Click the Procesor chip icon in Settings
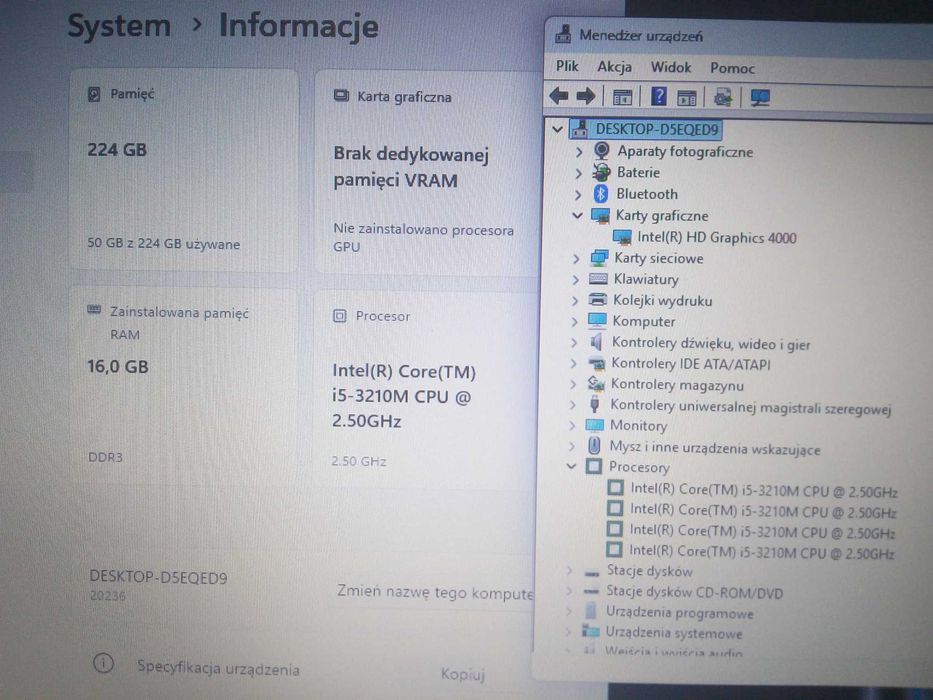 click(x=339, y=316)
